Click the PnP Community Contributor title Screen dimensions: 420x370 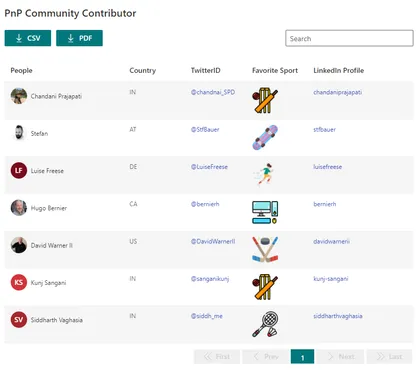(70, 13)
